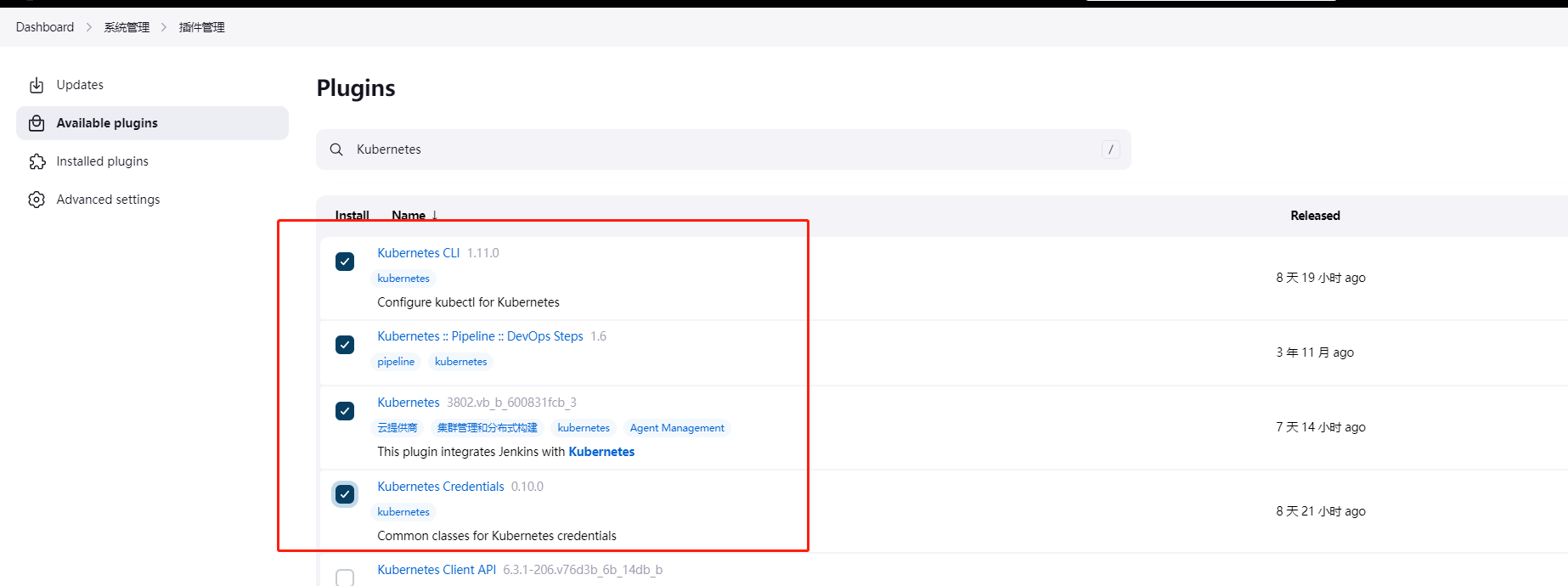Click the Installed plugins puzzle icon
Image resolution: width=1568 pixels, height=586 pixels.
coord(37,161)
